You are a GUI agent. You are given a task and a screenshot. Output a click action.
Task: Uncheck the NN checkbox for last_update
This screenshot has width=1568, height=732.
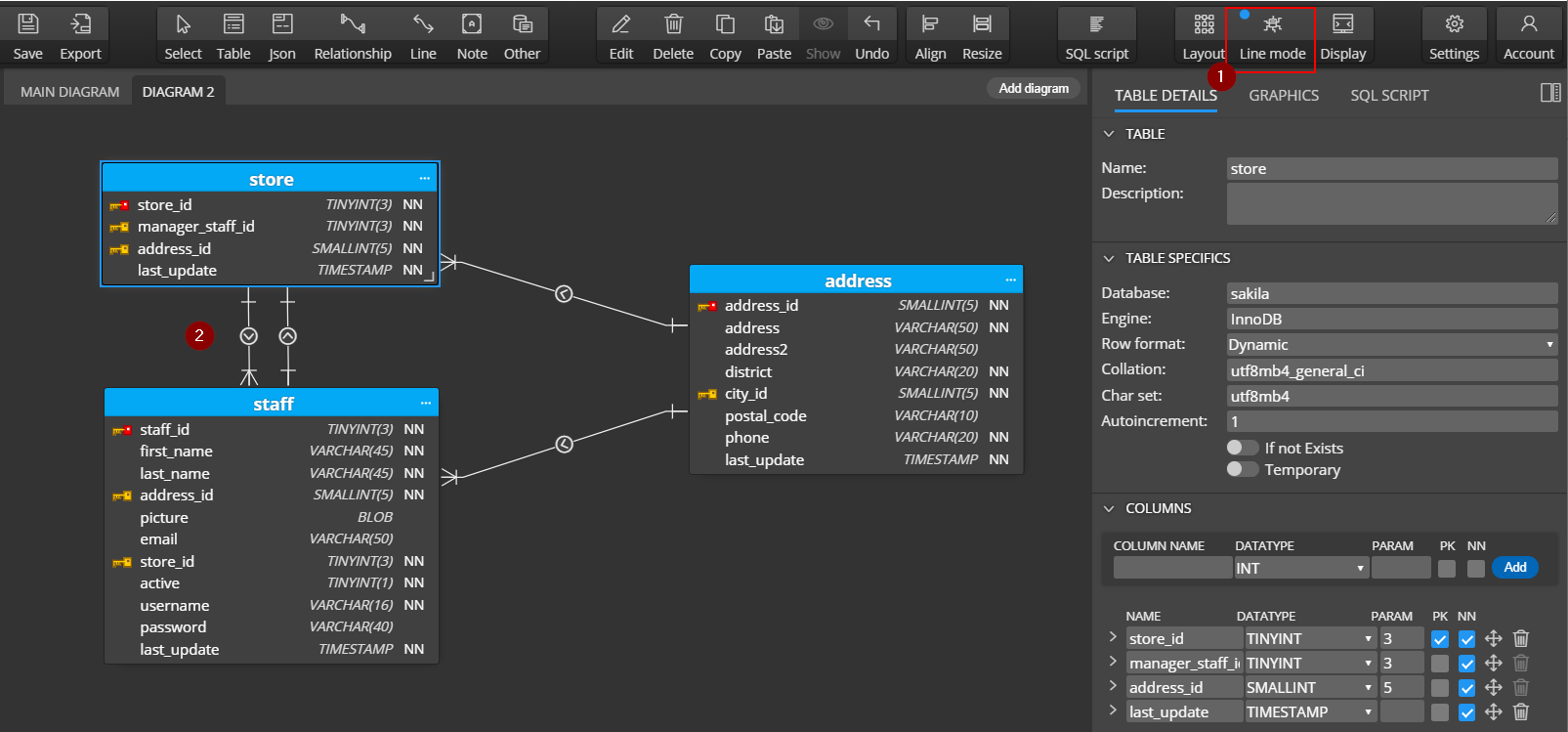click(x=1466, y=712)
